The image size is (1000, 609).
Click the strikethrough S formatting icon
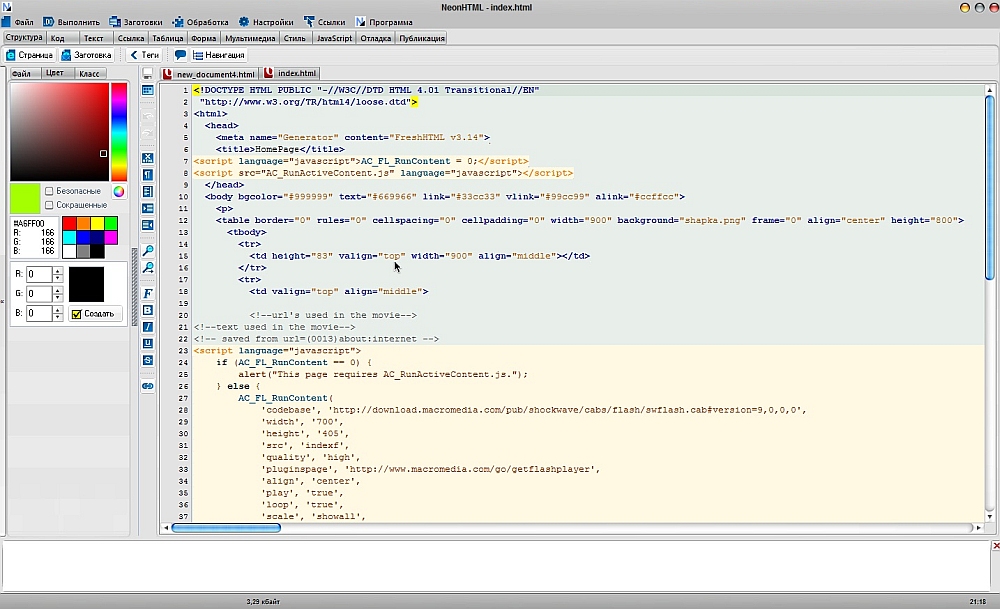tap(148, 360)
